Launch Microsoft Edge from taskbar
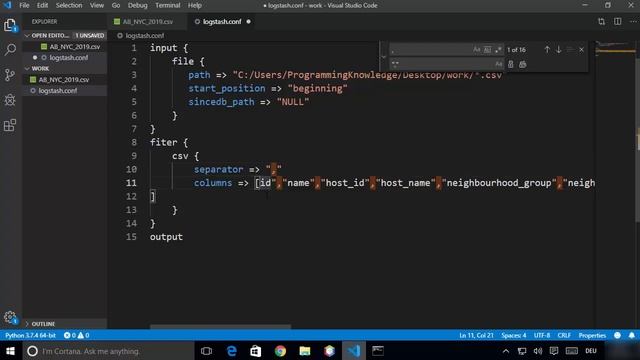 tap(231, 351)
